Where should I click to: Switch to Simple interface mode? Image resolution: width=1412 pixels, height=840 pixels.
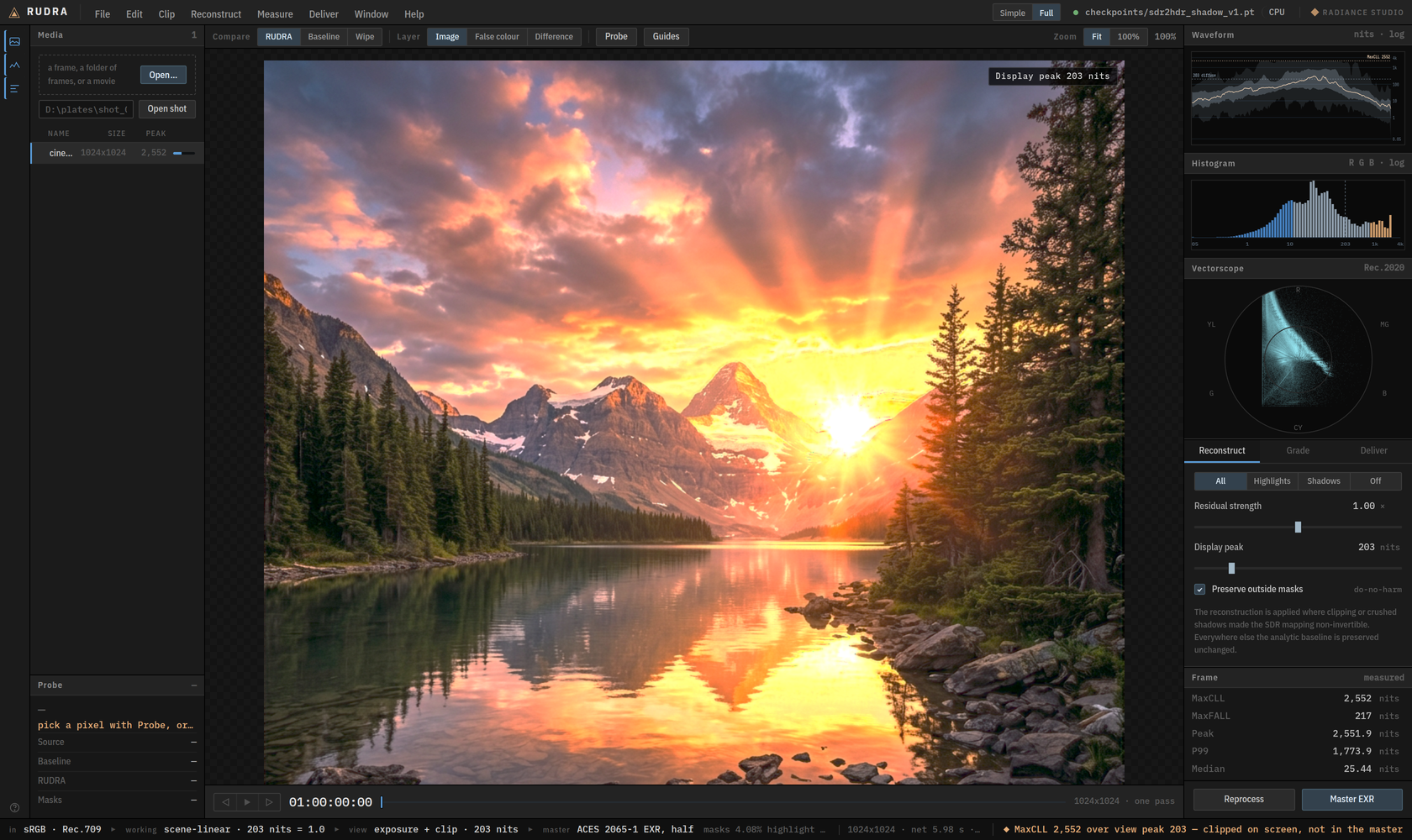[x=1012, y=13]
